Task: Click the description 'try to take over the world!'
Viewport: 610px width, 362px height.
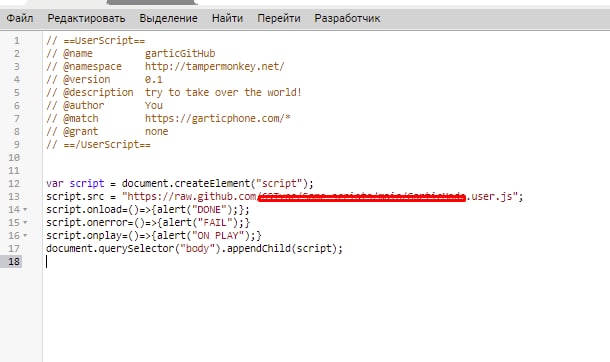Action: click(x=223, y=93)
